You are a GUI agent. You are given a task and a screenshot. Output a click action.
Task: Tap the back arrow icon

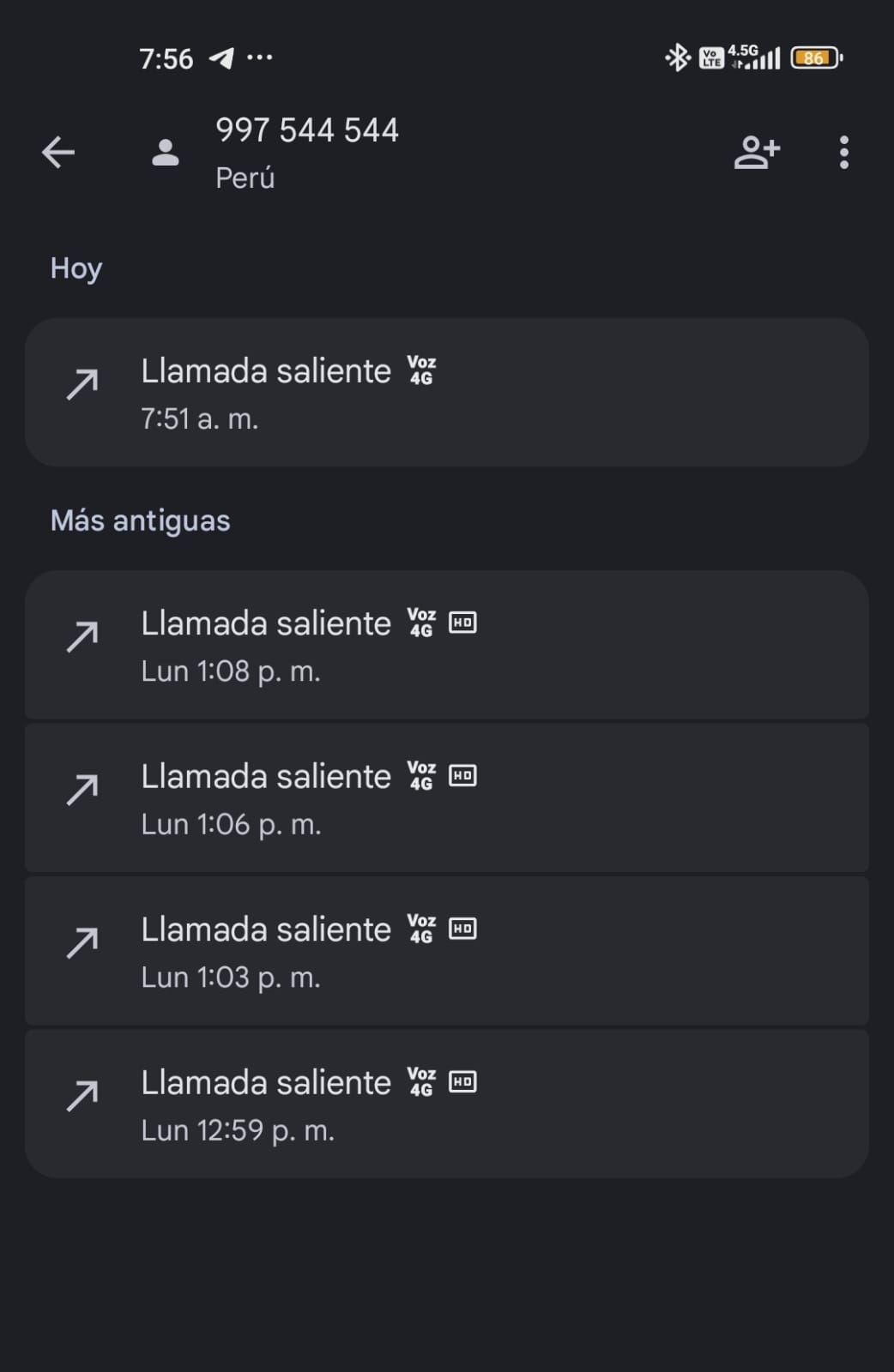(58, 153)
